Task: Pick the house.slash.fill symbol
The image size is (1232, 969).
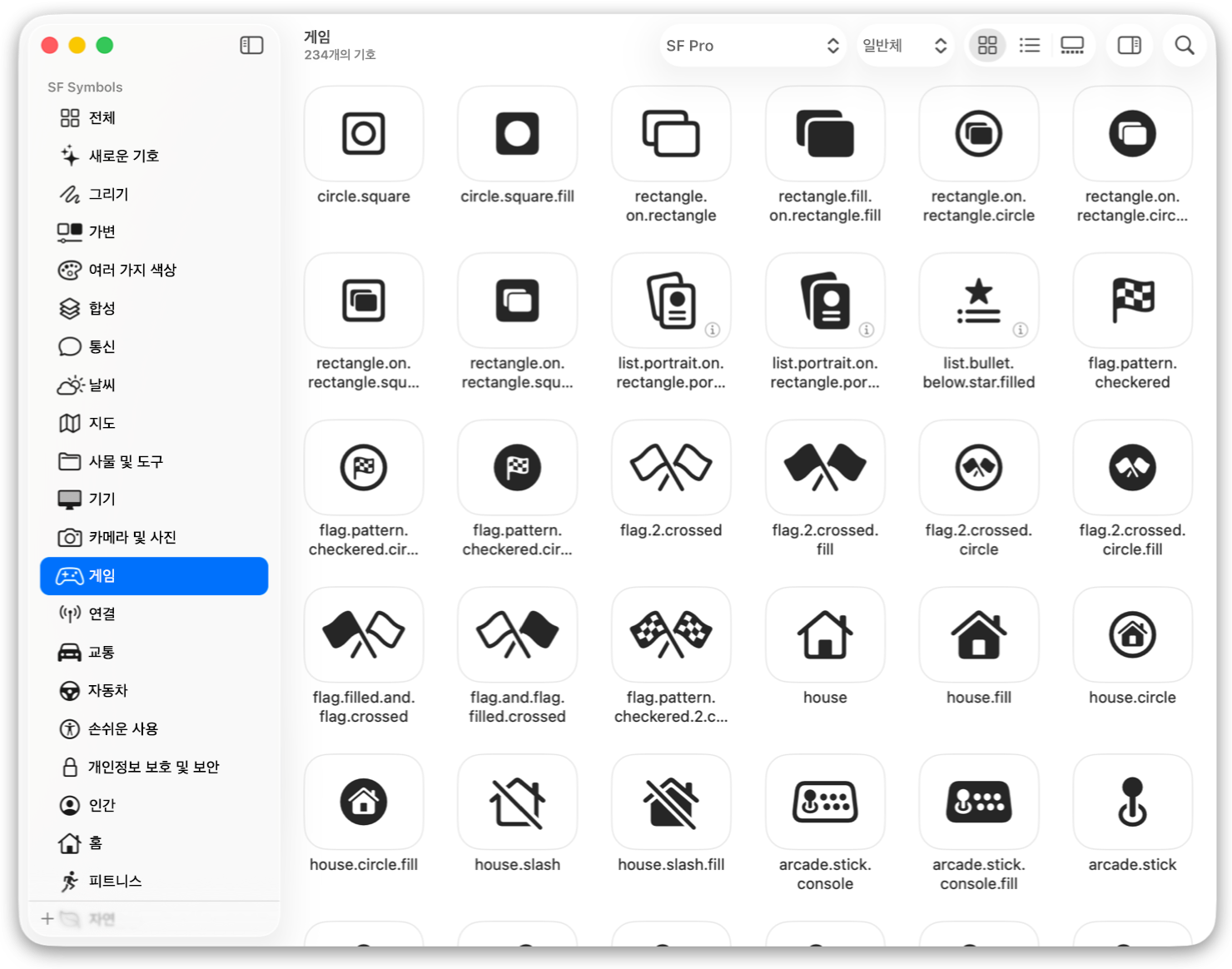Action: (x=671, y=803)
